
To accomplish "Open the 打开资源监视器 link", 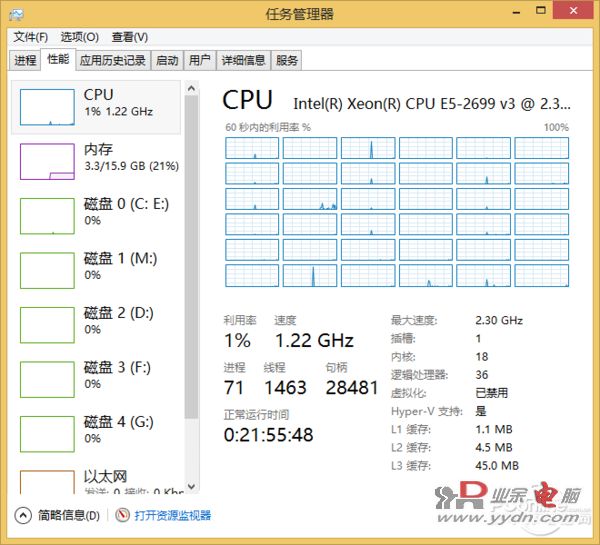I will tap(173, 515).
